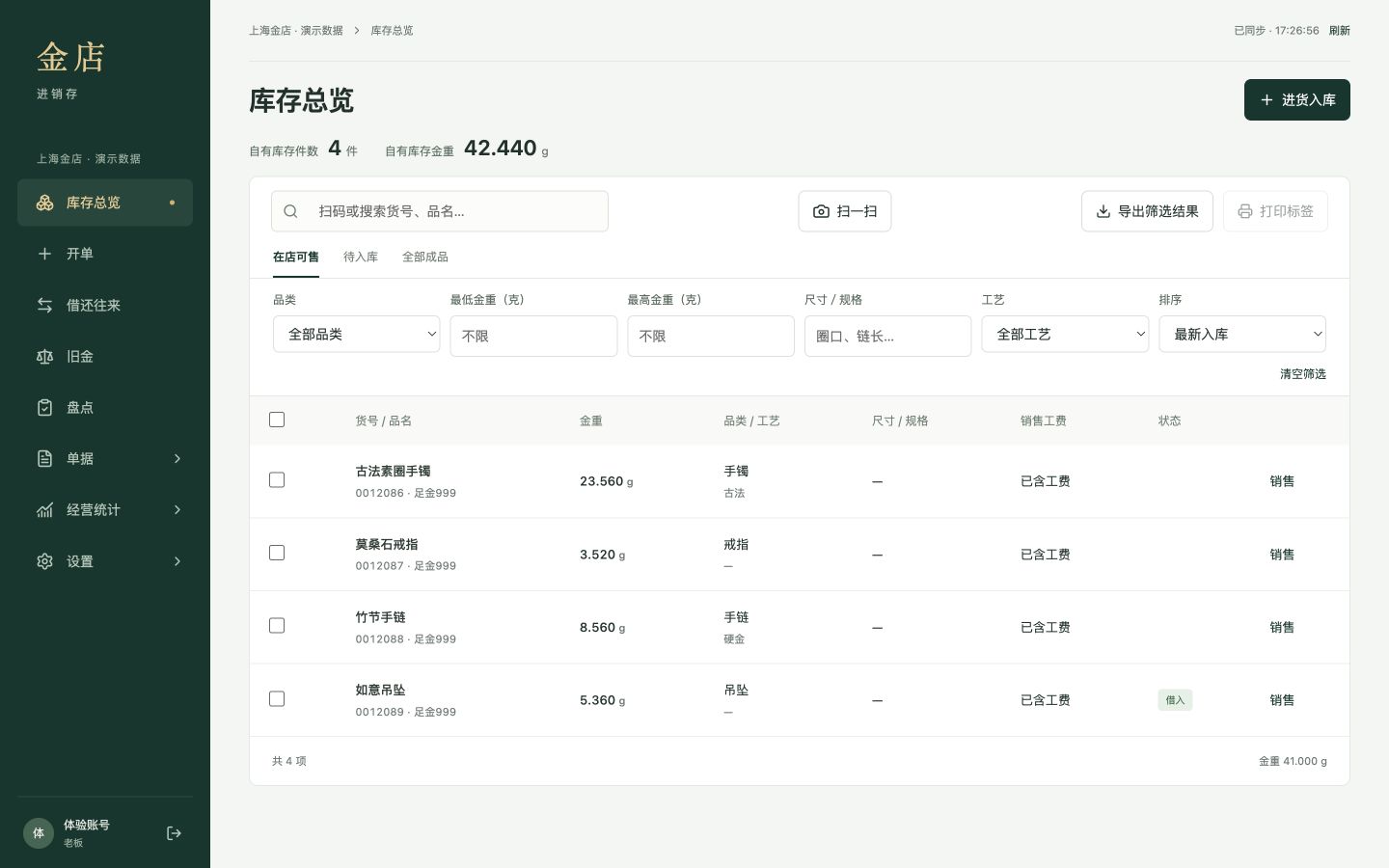Expand the 设置 submenu chevron

177,561
